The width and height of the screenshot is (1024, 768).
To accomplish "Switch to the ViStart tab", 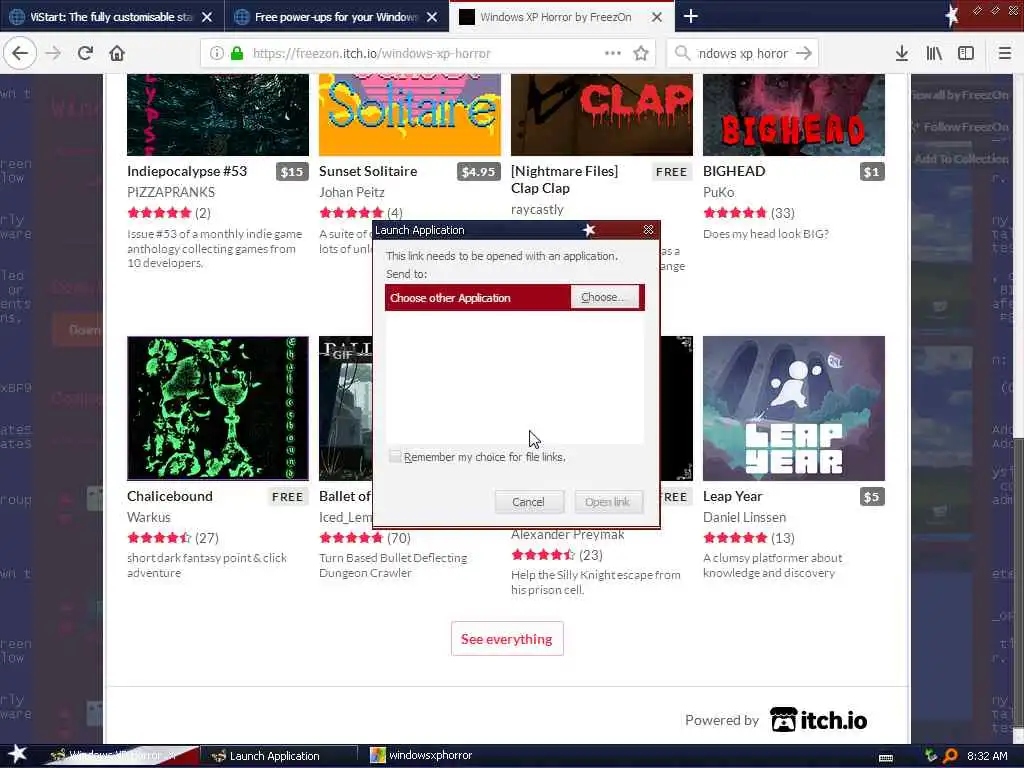I will click(x=112, y=16).
